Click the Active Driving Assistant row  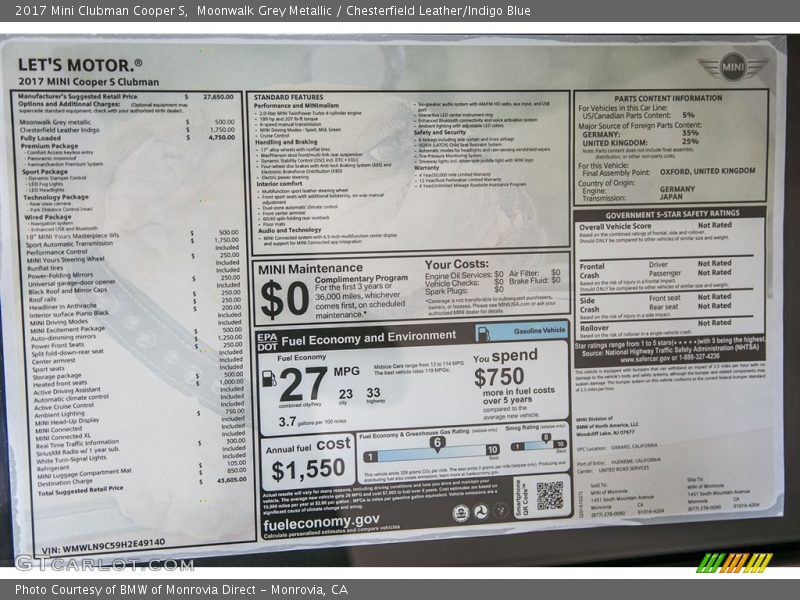coord(139,390)
